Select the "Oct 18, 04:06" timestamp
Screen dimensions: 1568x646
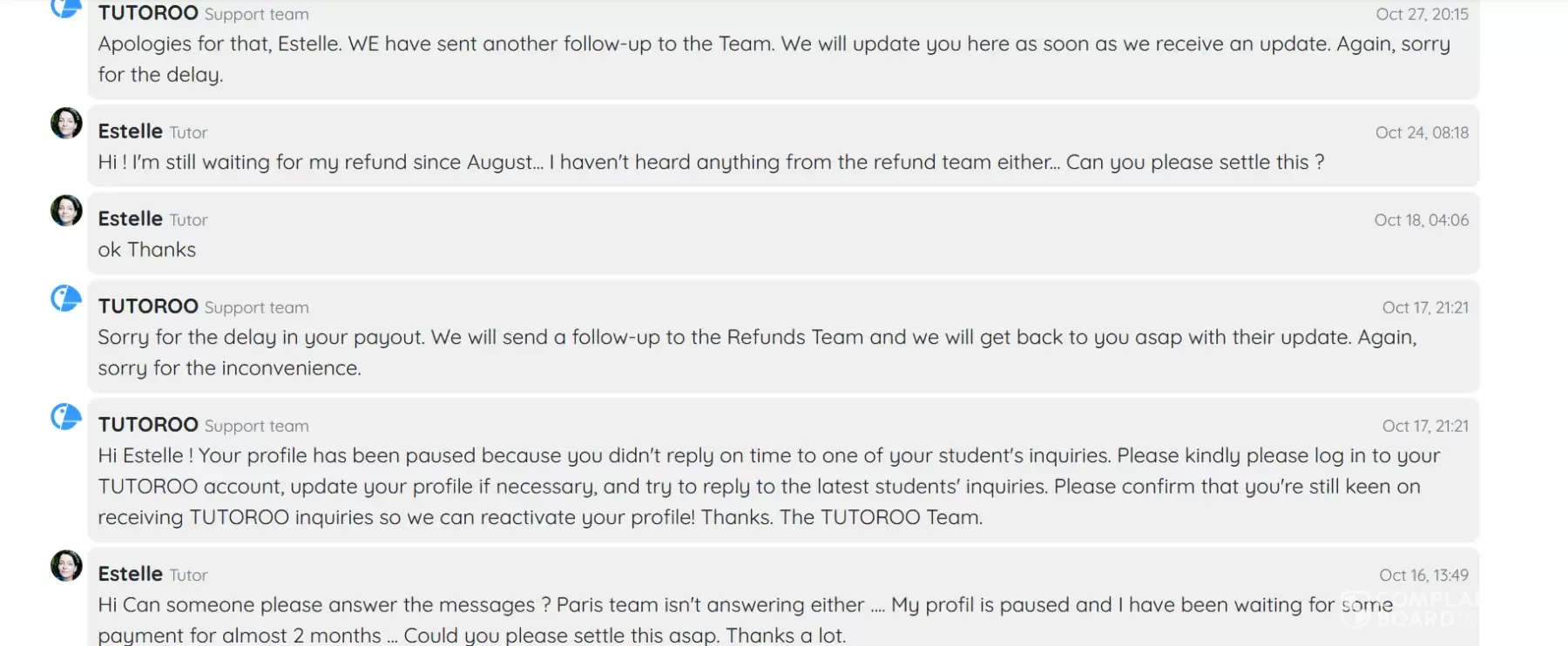pos(1421,220)
